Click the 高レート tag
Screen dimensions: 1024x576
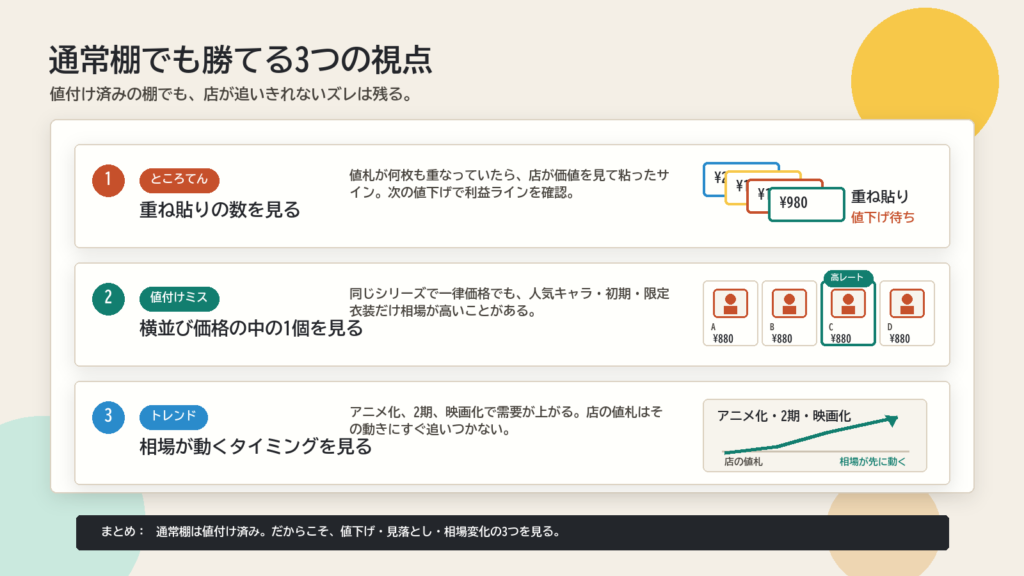[x=848, y=278]
